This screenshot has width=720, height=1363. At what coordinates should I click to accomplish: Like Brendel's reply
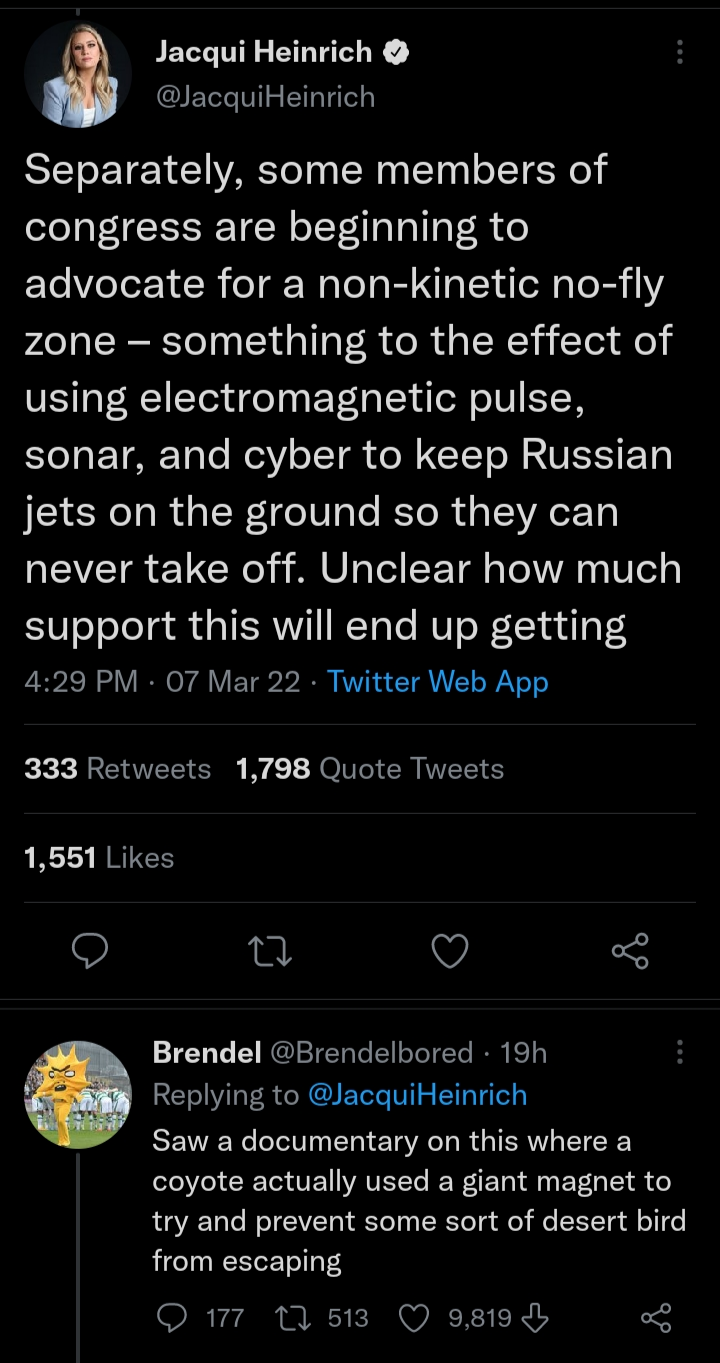[413, 1318]
